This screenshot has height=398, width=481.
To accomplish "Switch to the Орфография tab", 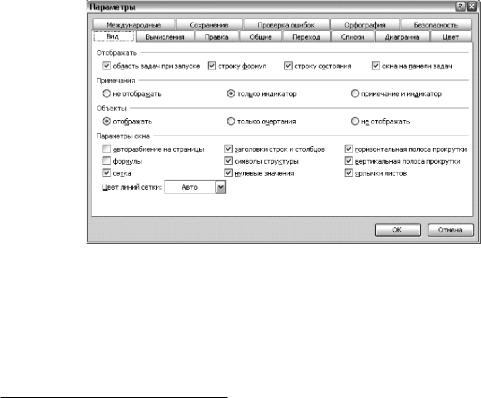I will tap(365, 25).
